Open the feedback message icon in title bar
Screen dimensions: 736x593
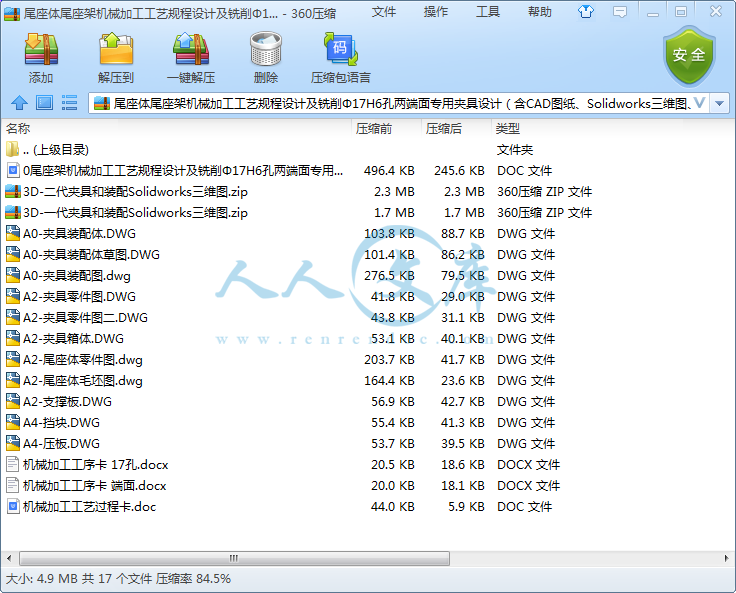[x=620, y=12]
